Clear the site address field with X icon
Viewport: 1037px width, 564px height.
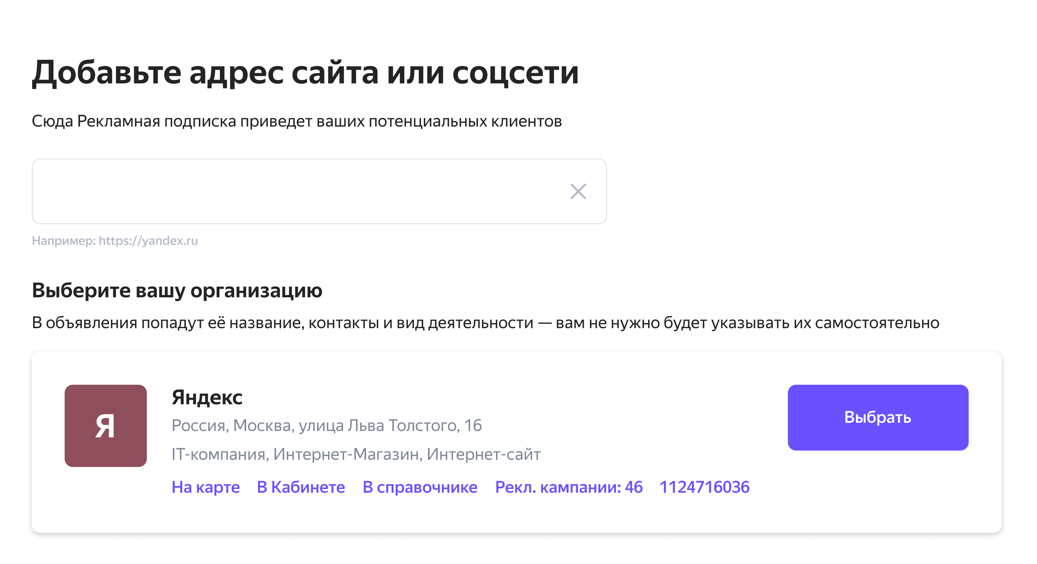click(x=578, y=192)
